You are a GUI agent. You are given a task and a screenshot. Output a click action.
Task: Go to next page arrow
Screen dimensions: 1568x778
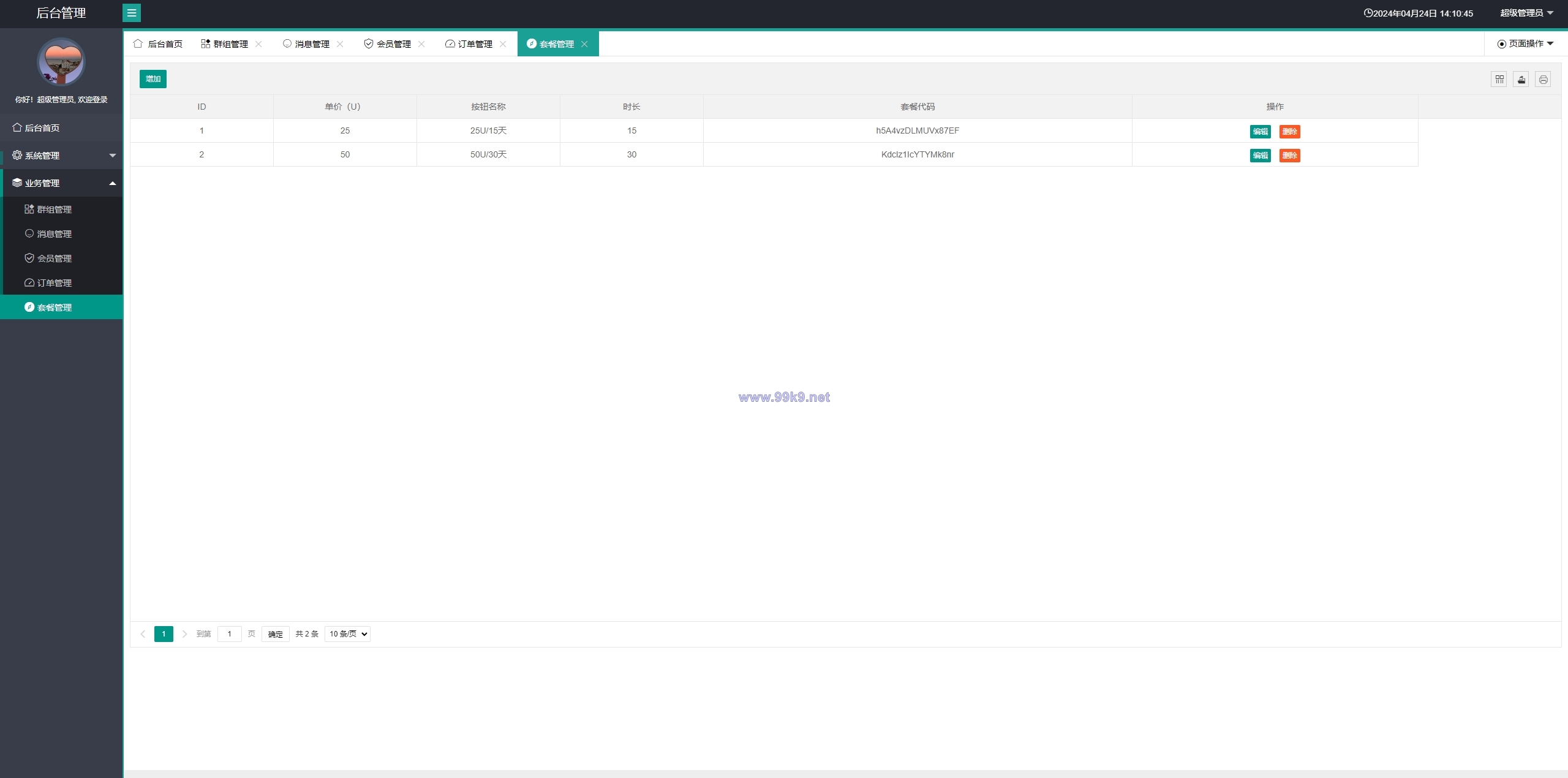184,634
